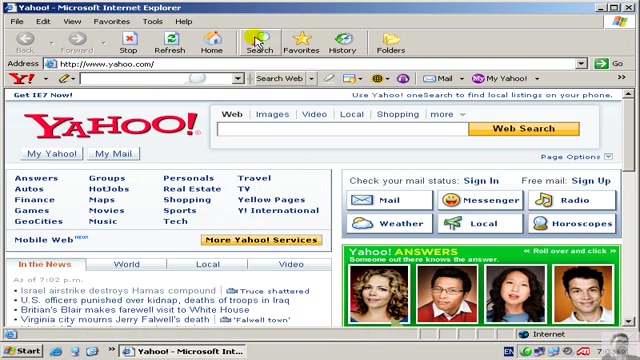Click Internet Explorer quick launch icon in taskbar
The width and height of the screenshot is (640, 360).
(56, 351)
